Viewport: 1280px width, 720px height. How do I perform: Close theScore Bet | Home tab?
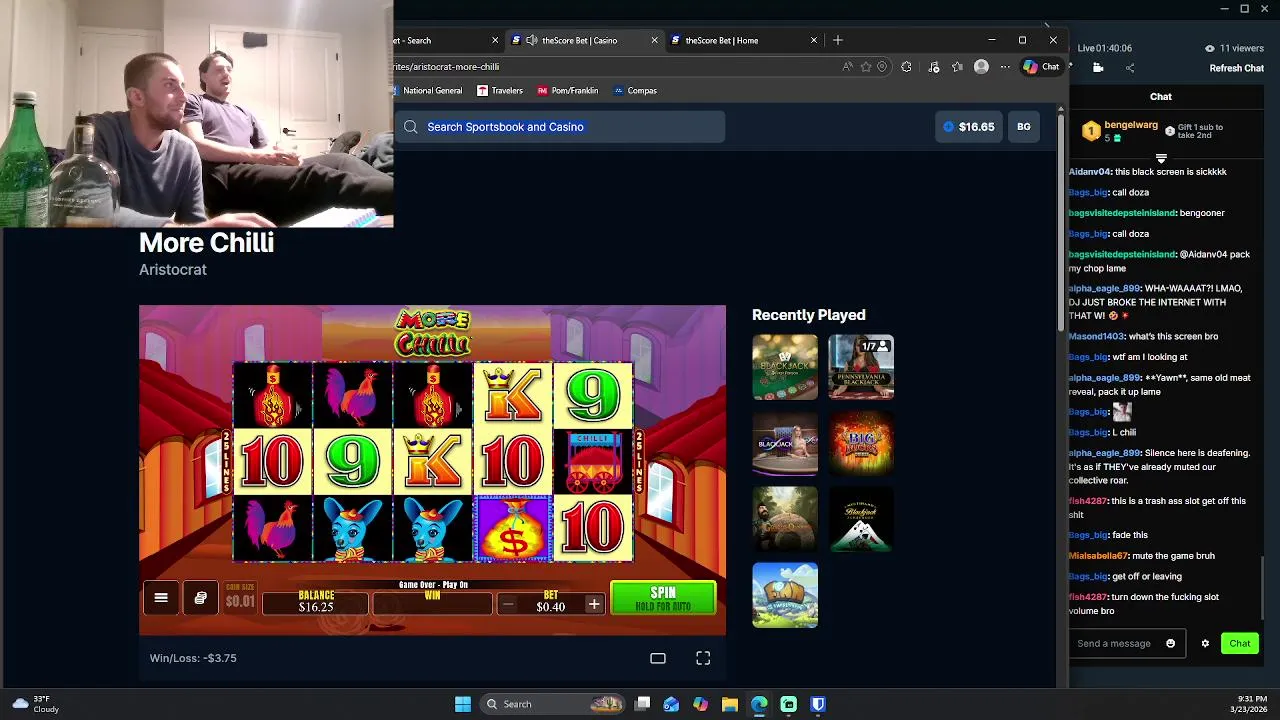814,40
